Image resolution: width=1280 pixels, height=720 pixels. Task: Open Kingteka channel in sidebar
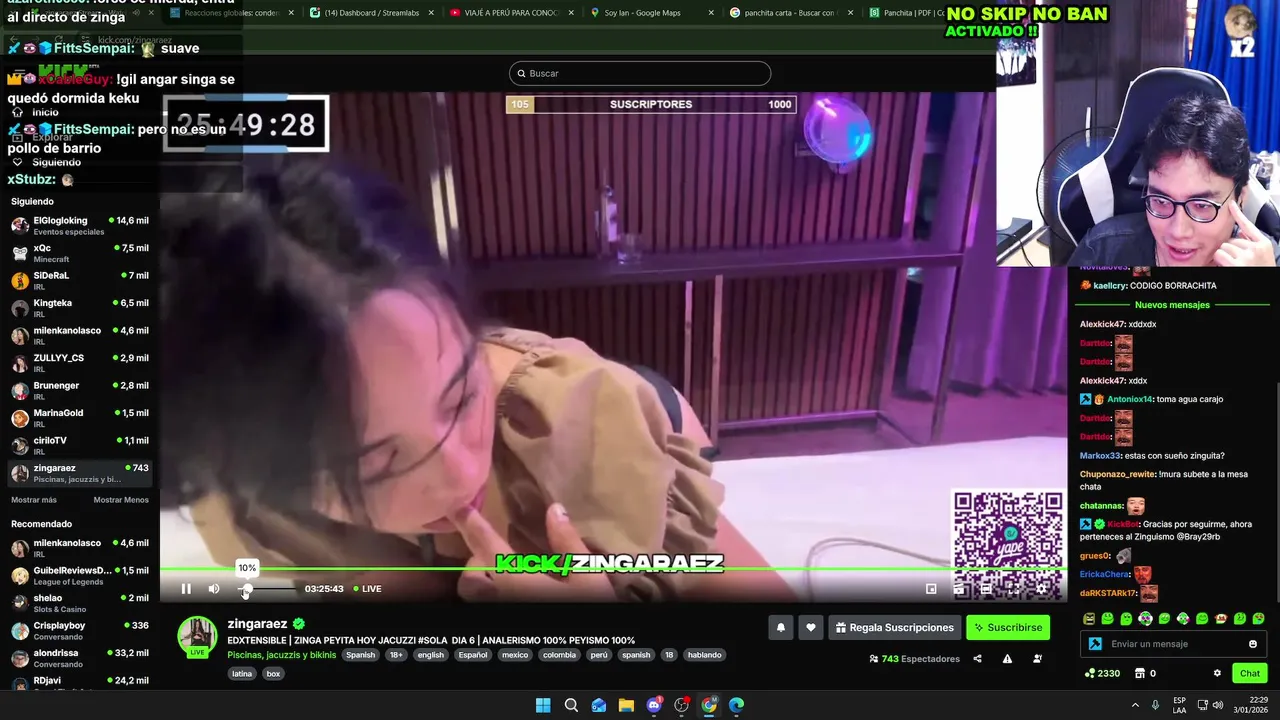click(80, 308)
